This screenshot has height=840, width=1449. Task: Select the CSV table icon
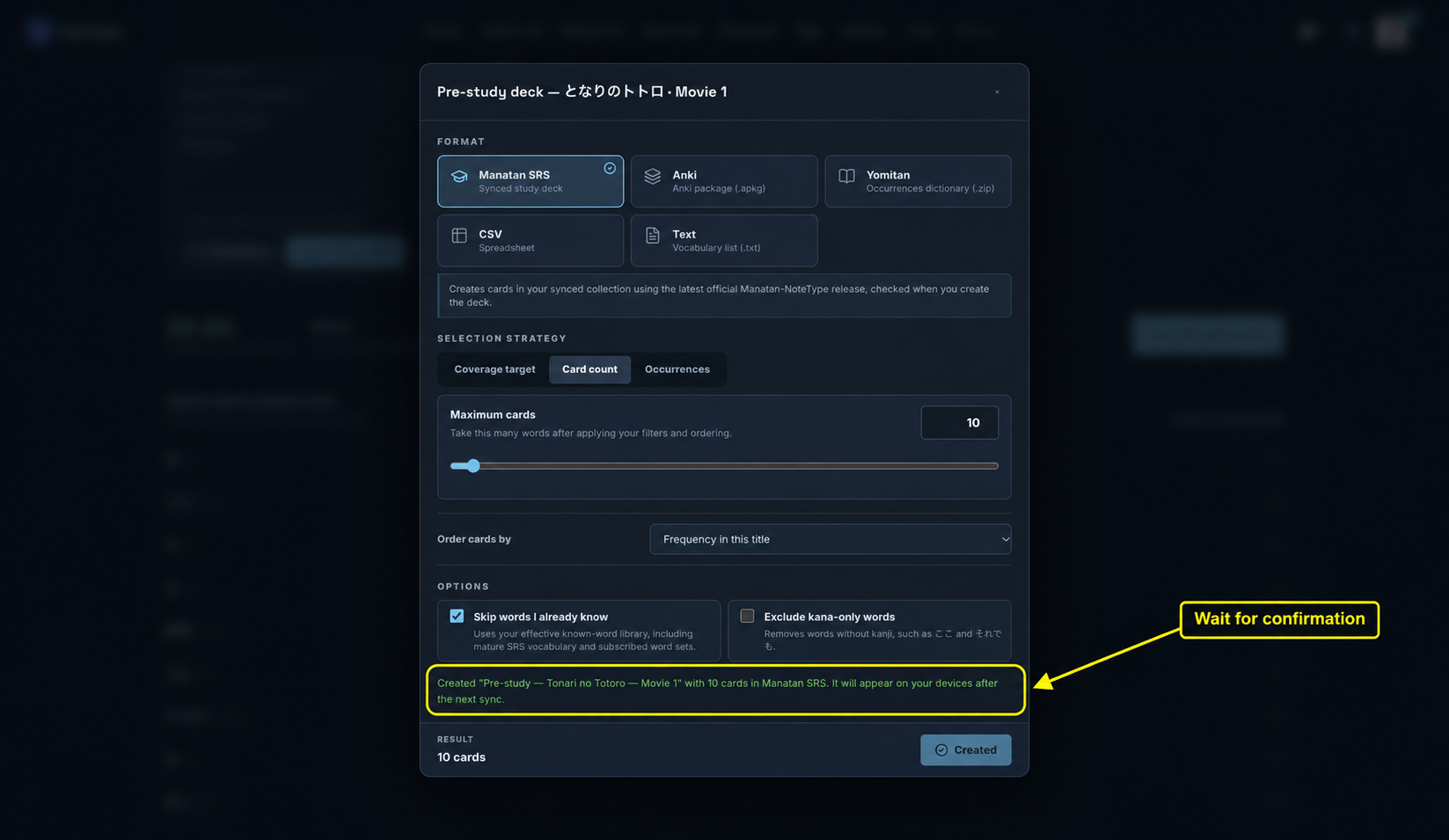459,235
